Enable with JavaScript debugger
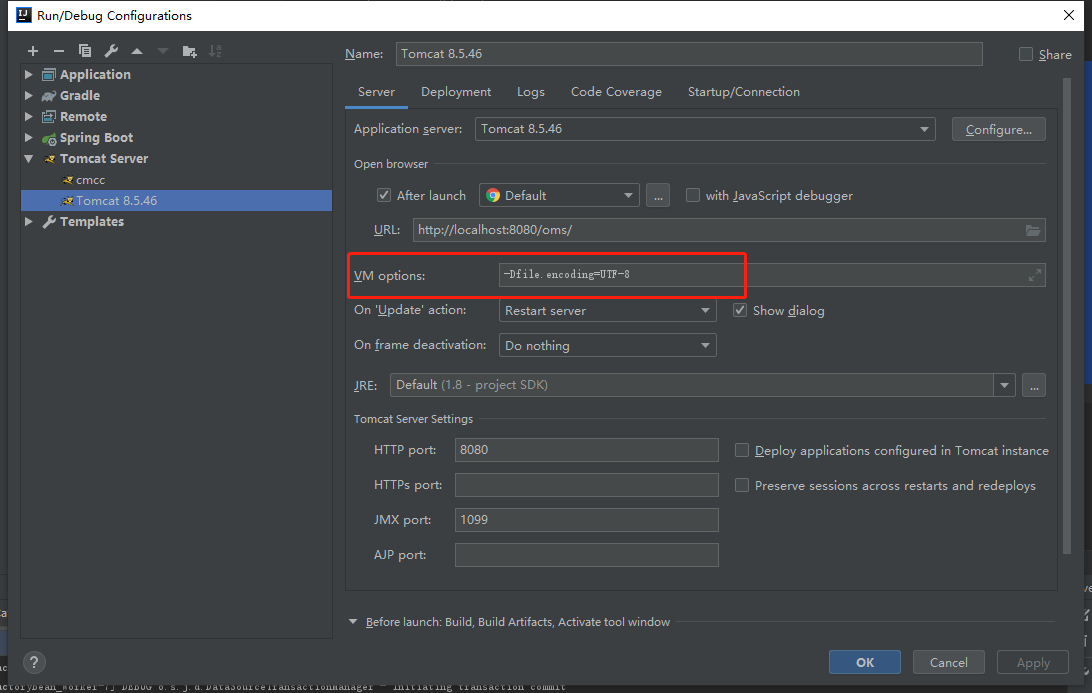This screenshot has width=1092, height=693. pyautogui.click(x=693, y=195)
